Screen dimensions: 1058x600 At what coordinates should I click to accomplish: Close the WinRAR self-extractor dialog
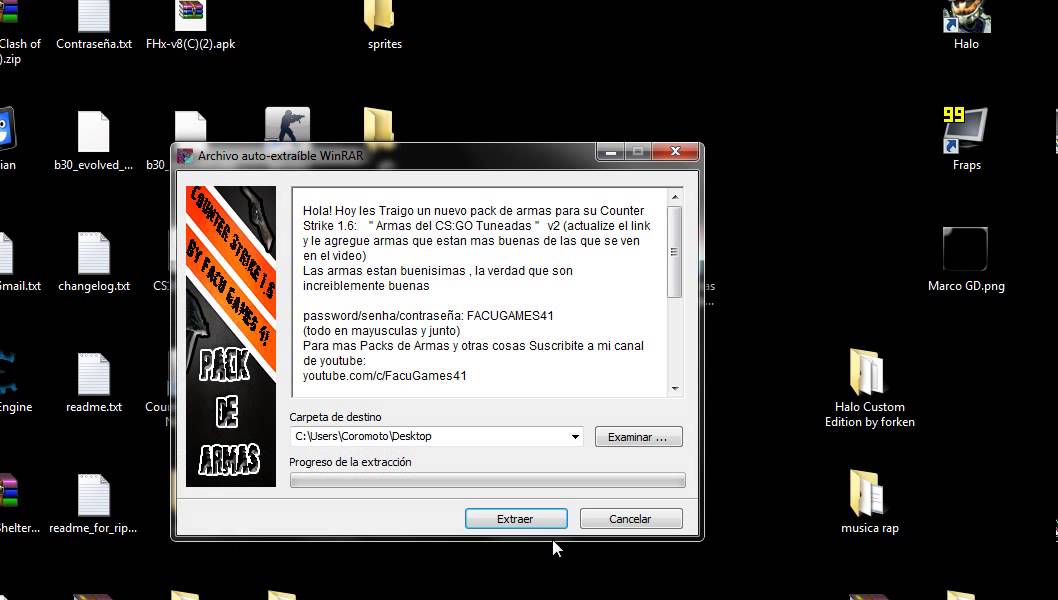(675, 152)
